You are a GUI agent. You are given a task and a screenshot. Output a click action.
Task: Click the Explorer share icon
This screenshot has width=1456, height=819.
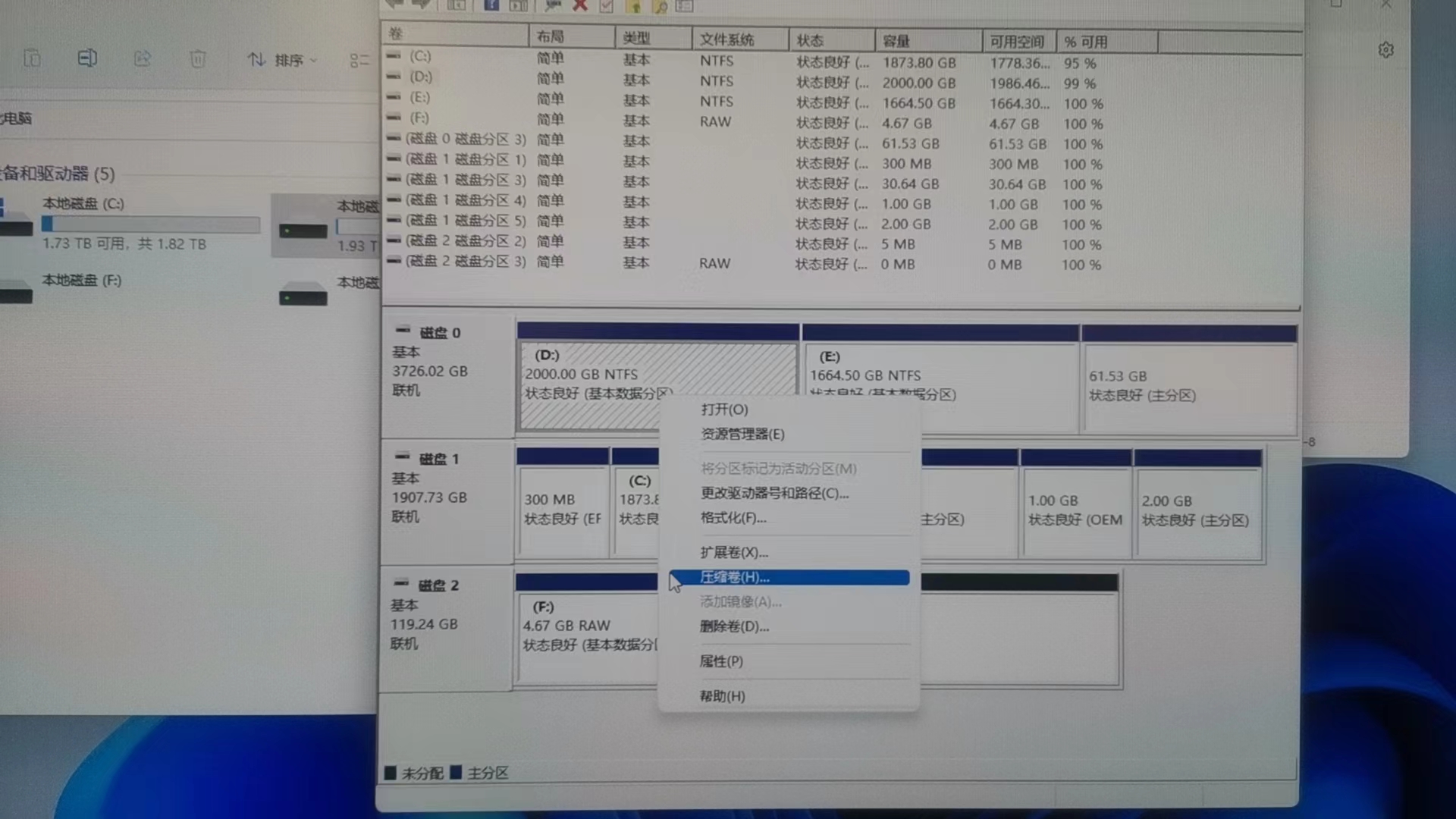click(143, 59)
